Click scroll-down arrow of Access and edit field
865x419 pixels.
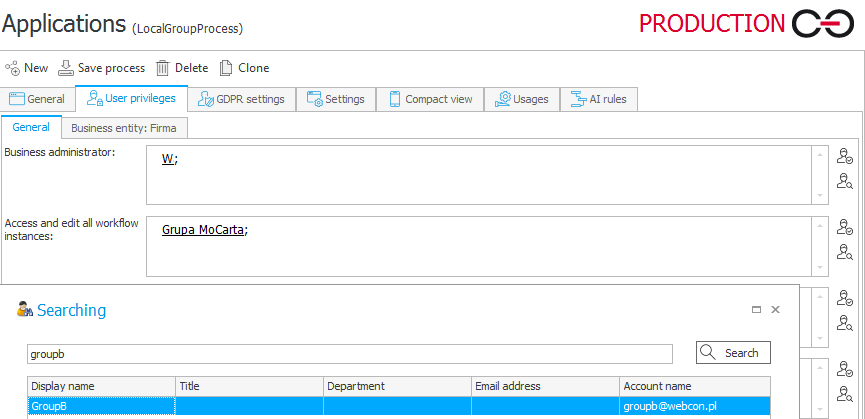point(820,267)
